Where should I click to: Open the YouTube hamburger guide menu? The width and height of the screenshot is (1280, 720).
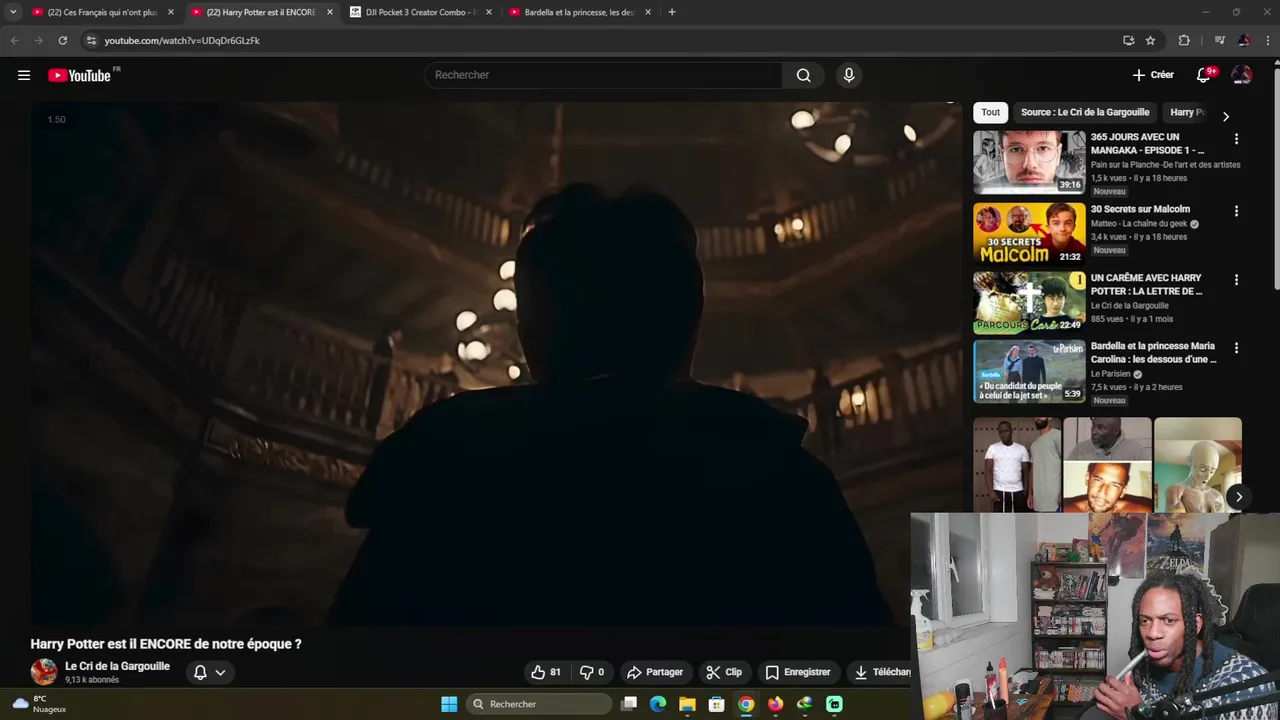tap(24, 75)
